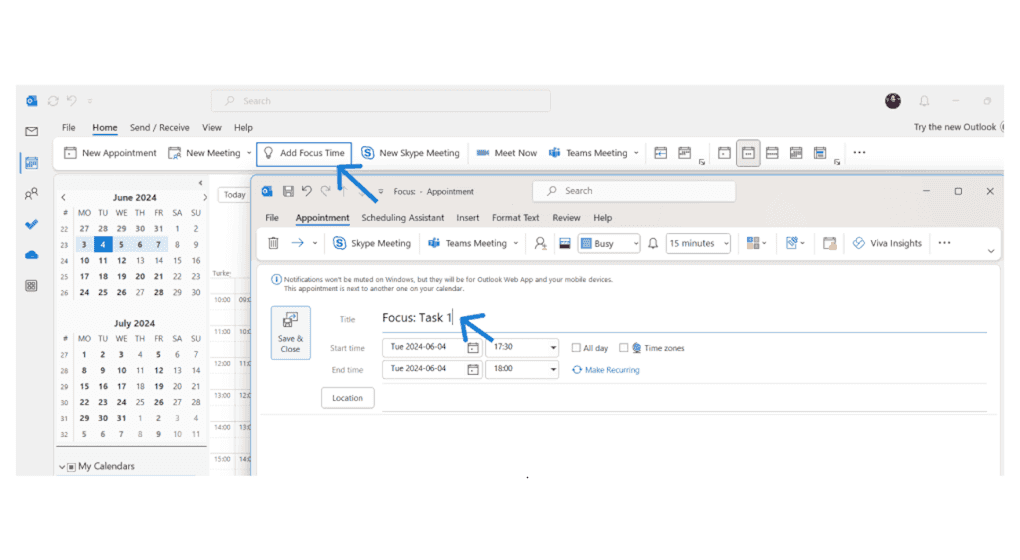The height and width of the screenshot is (560, 1020).
Task: Open the People contacts sidebar icon
Action: point(32,194)
